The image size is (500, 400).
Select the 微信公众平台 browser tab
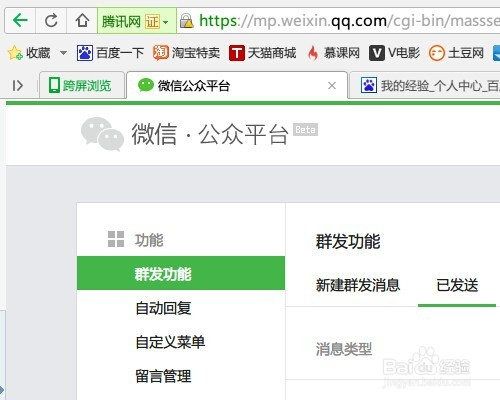click(x=237, y=86)
